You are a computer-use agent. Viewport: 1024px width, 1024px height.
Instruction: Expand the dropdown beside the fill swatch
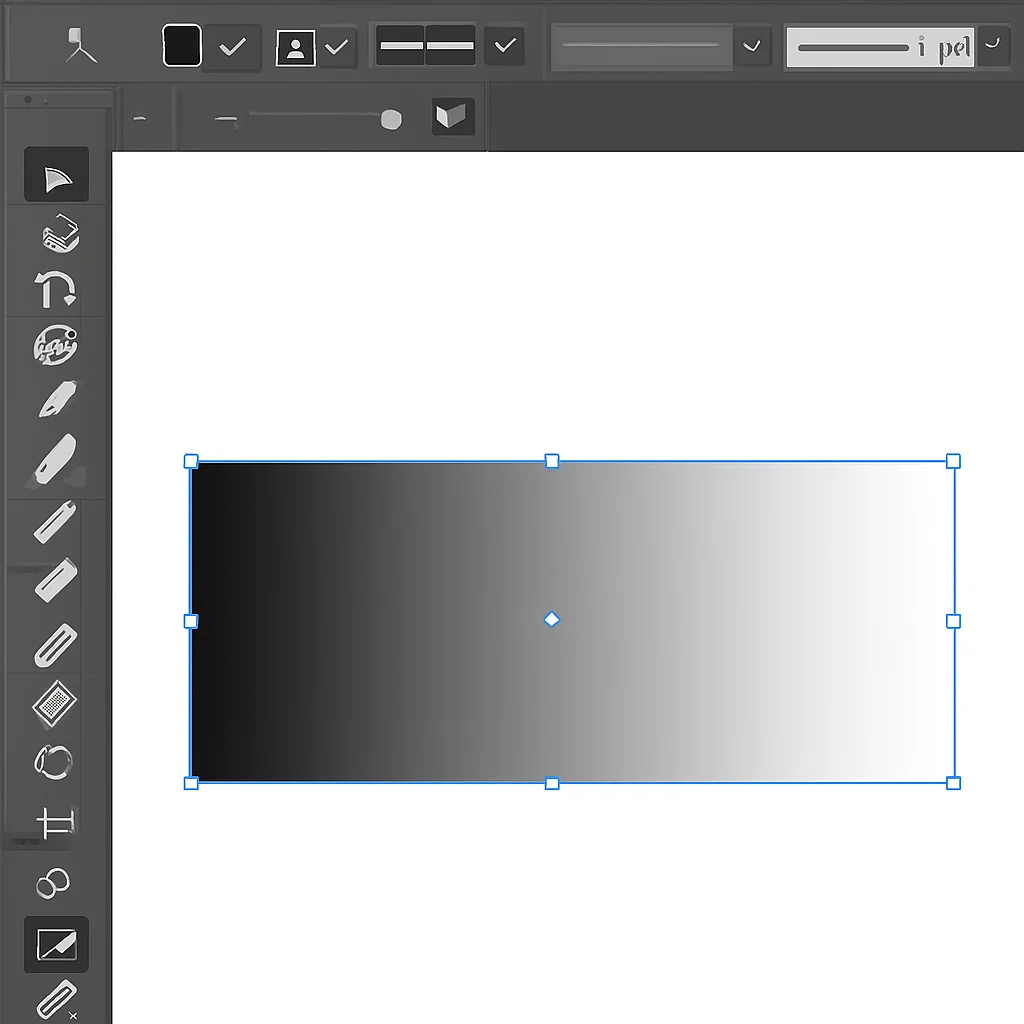pyautogui.click(x=232, y=47)
